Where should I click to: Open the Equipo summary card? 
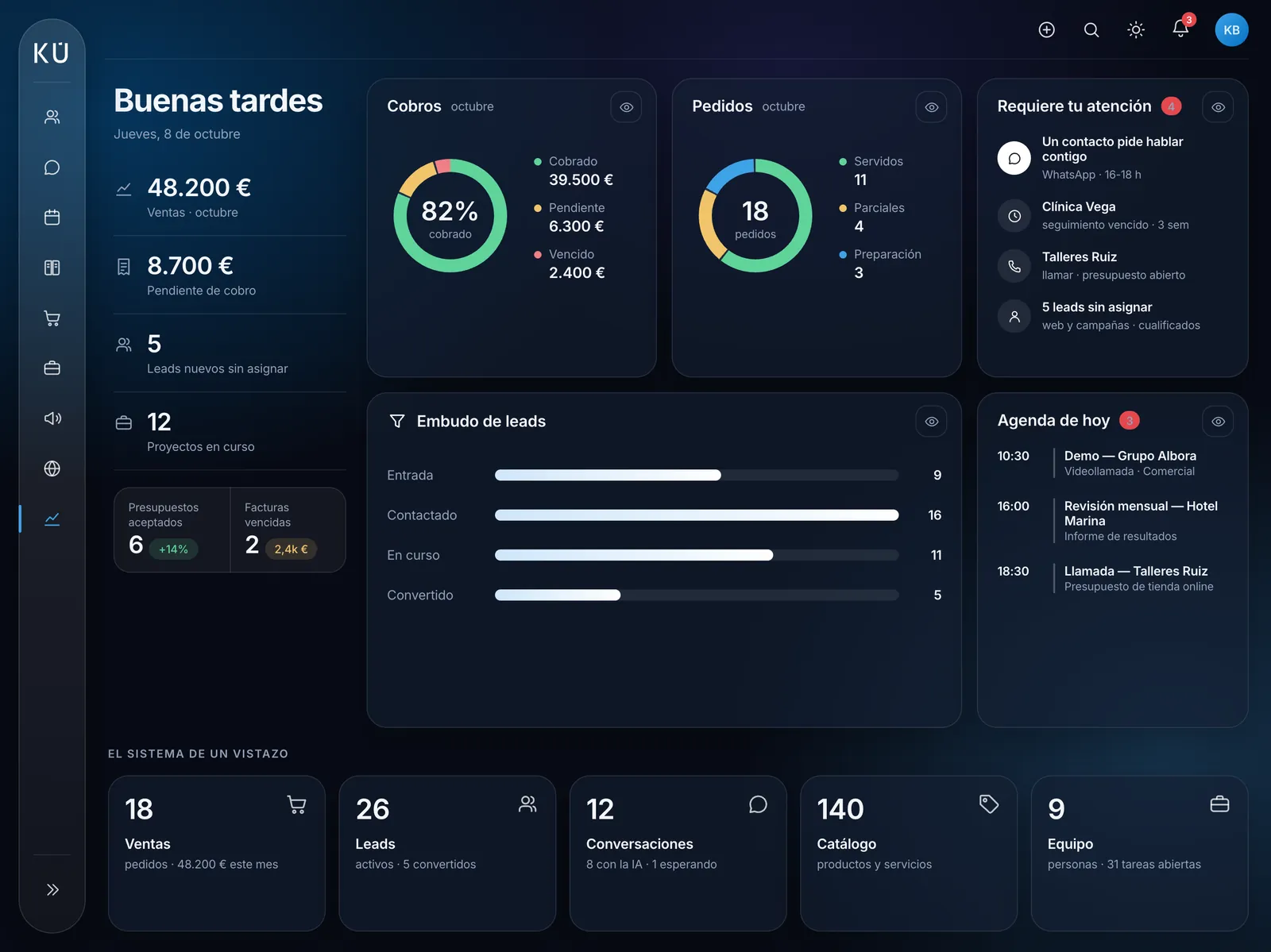coord(1139,854)
